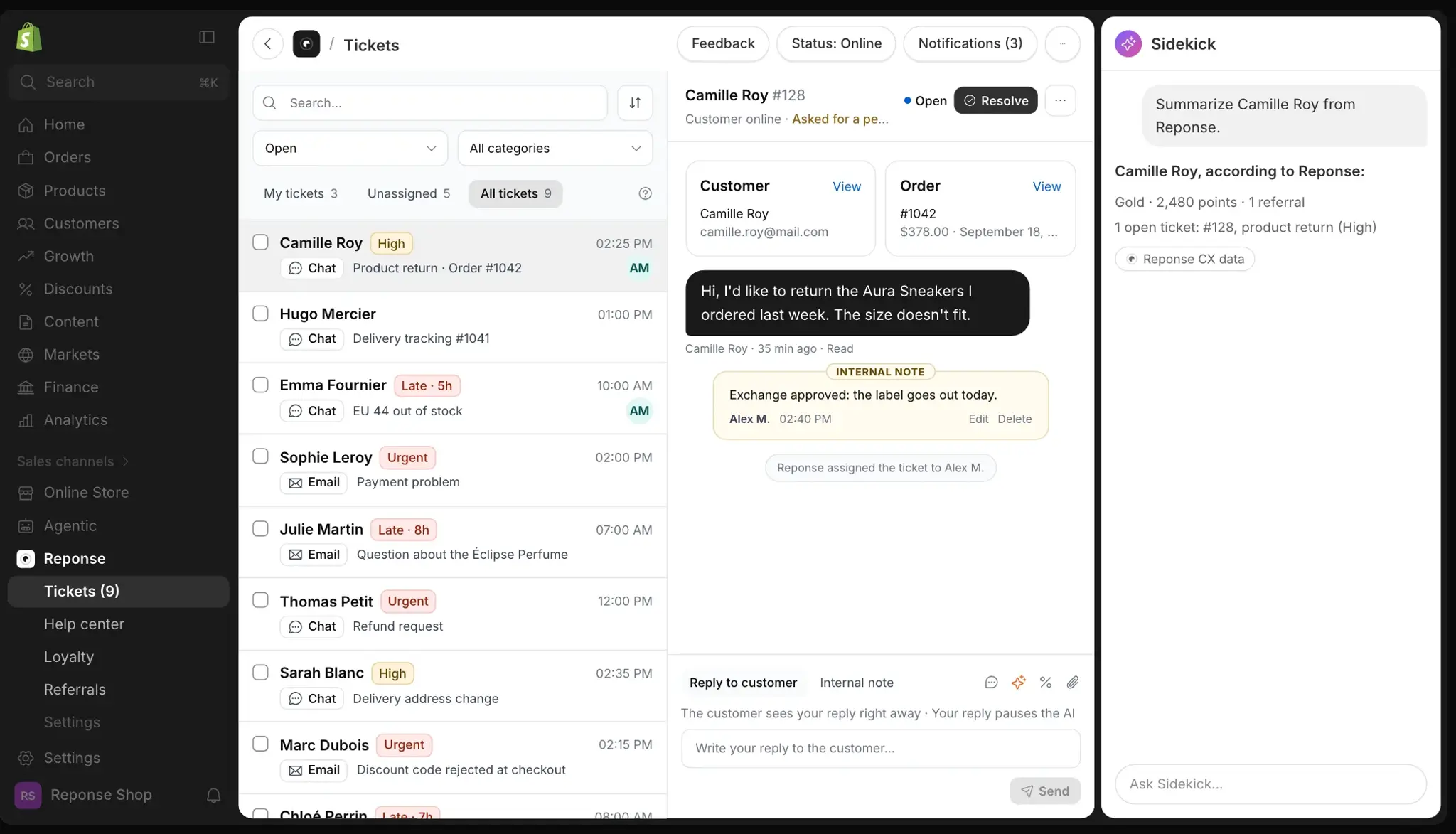Switch to the Internal note tab
The image size is (1456, 834).
tap(856, 683)
